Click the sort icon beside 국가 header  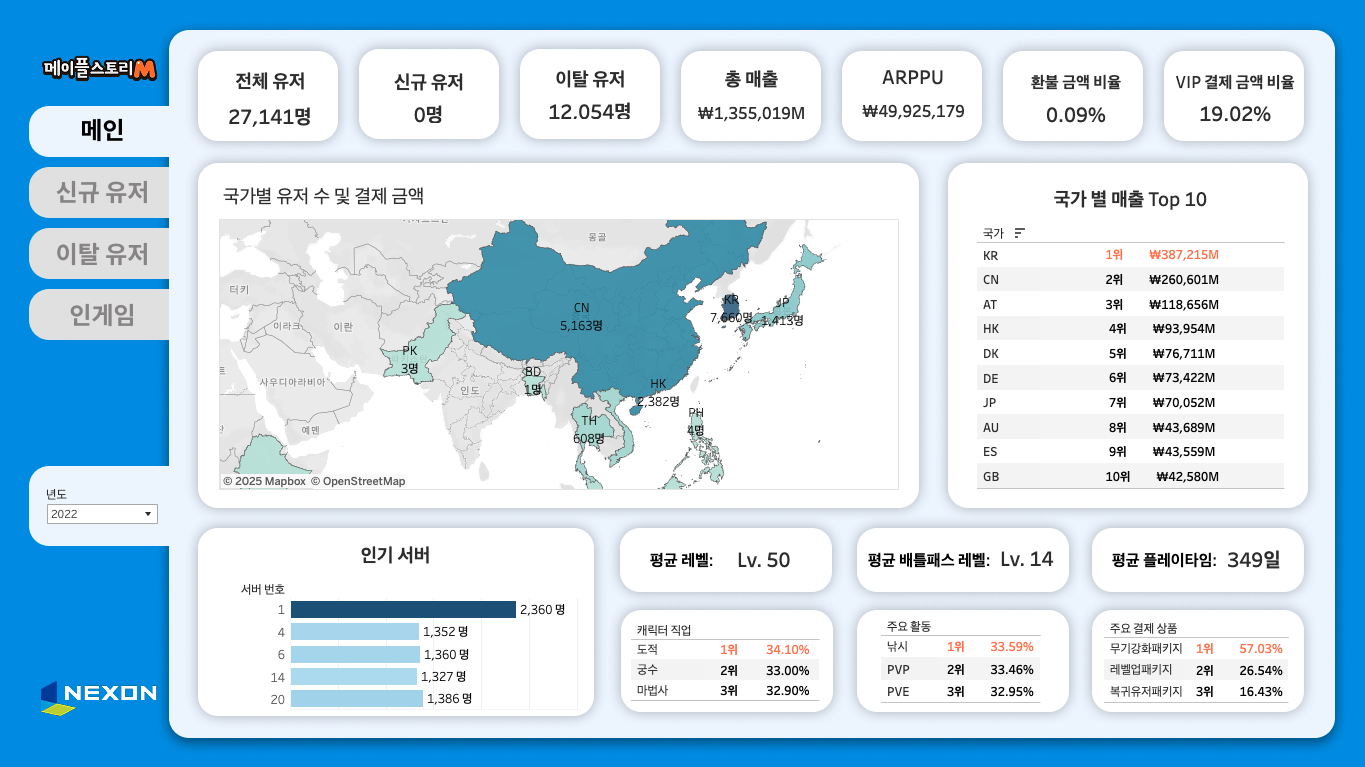point(1020,233)
